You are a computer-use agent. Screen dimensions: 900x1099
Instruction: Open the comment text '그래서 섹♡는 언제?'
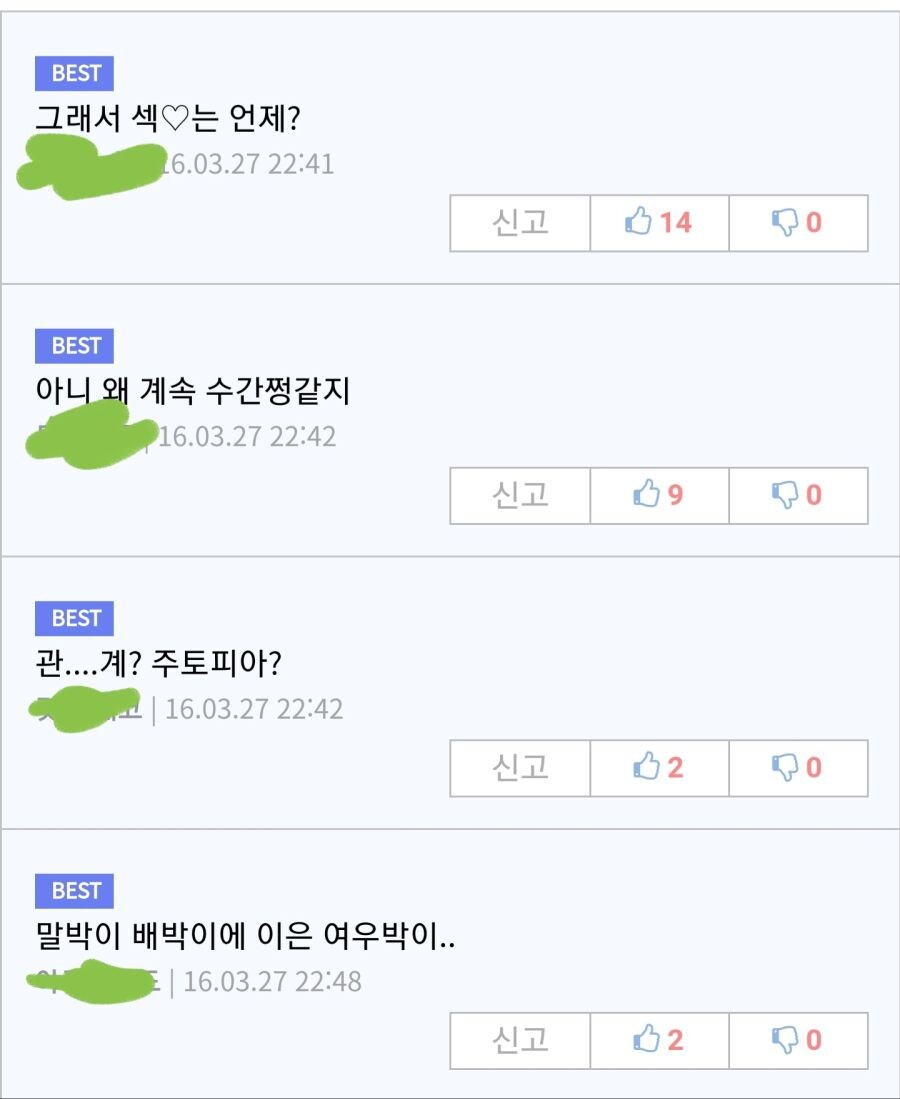pyautogui.click(x=168, y=118)
